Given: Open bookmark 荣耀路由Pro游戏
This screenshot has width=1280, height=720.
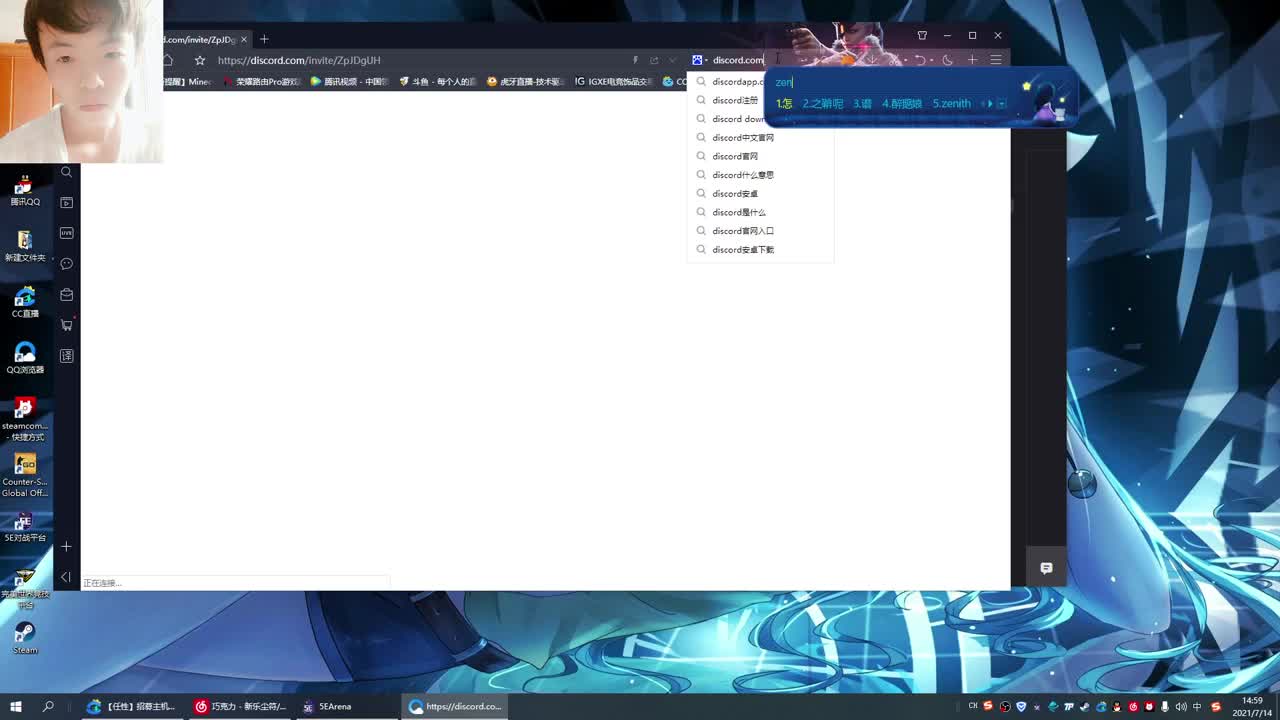Looking at the screenshot, I should [x=262, y=82].
